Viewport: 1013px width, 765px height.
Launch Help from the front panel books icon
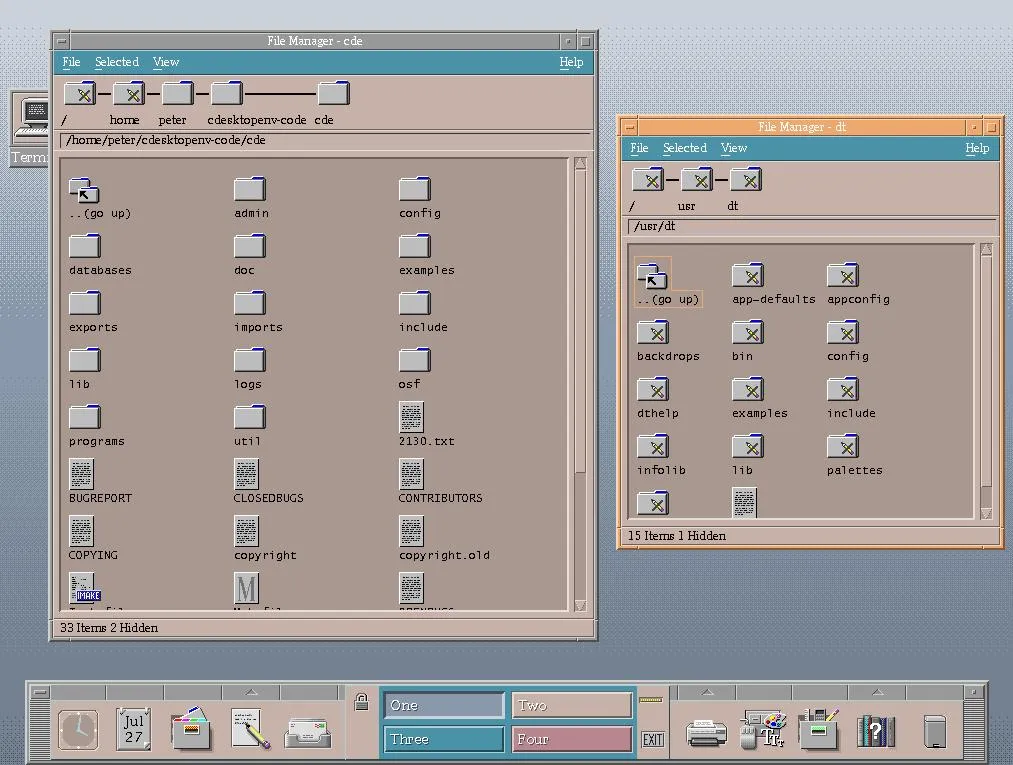tap(877, 730)
